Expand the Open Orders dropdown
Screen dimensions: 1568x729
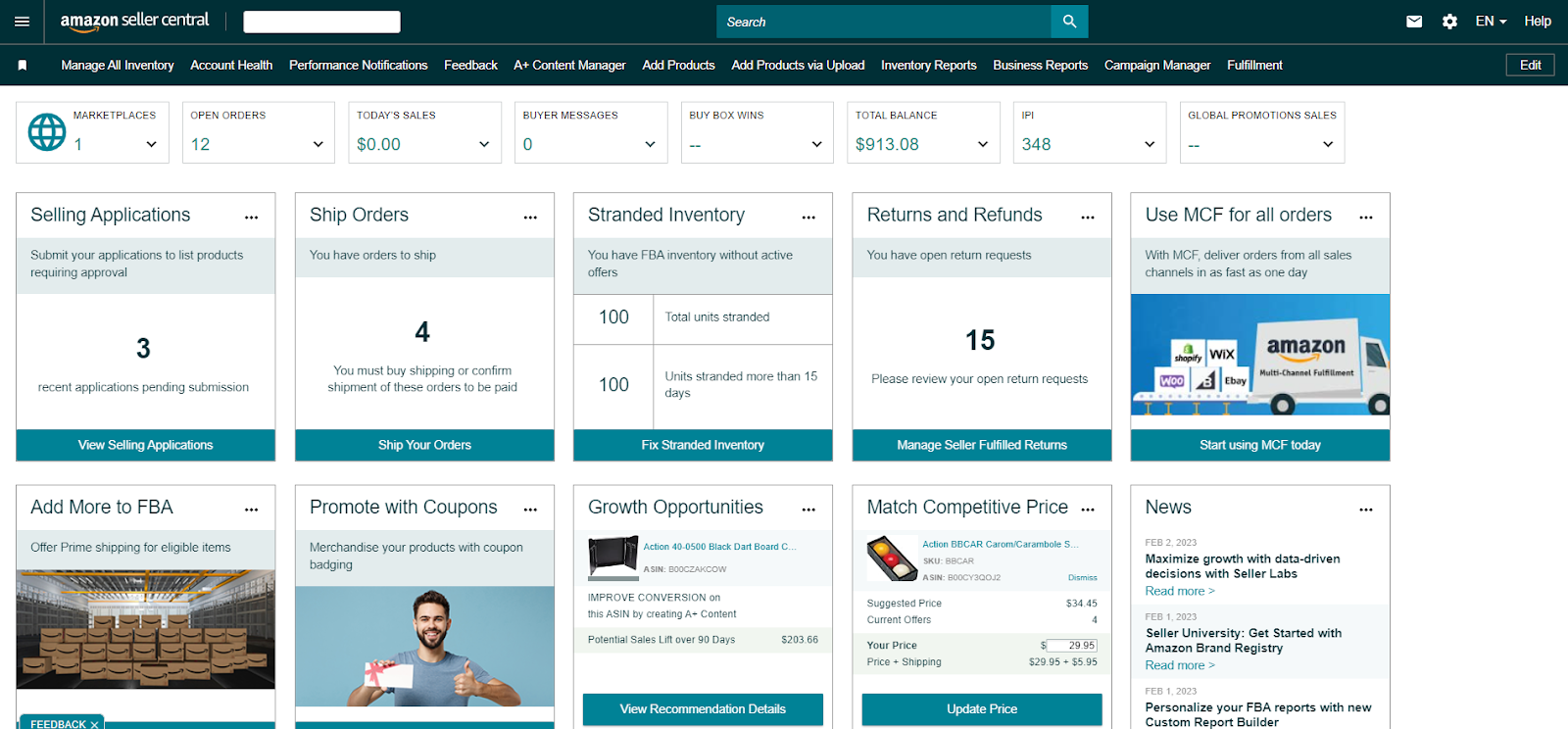(x=318, y=144)
